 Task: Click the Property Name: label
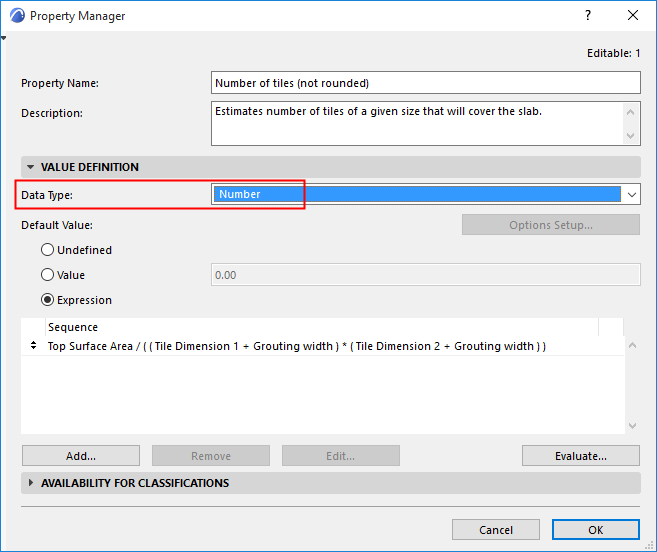click(60, 83)
